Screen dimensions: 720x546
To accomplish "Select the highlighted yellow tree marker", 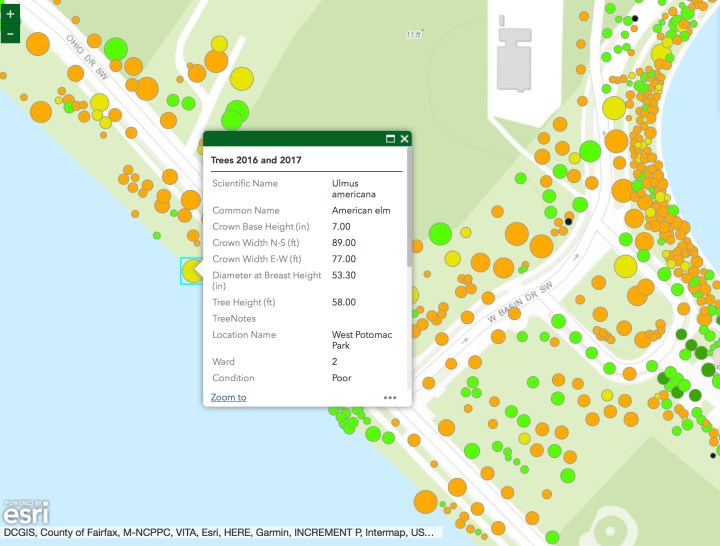I will pos(191,271).
